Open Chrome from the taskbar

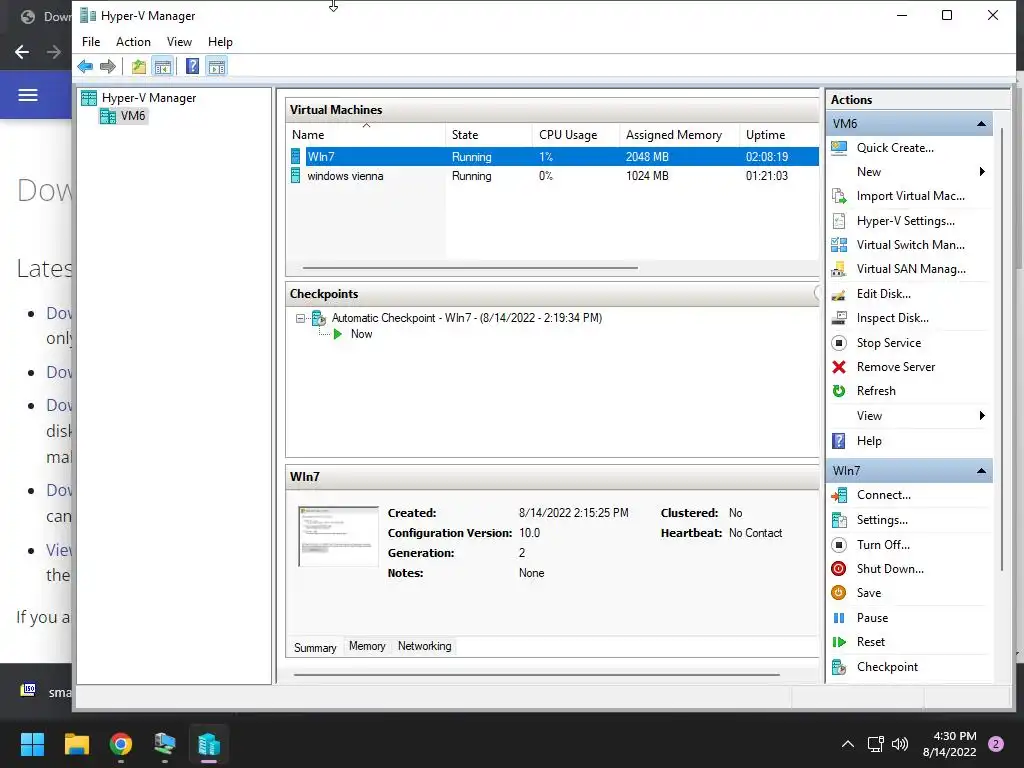[121, 744]
